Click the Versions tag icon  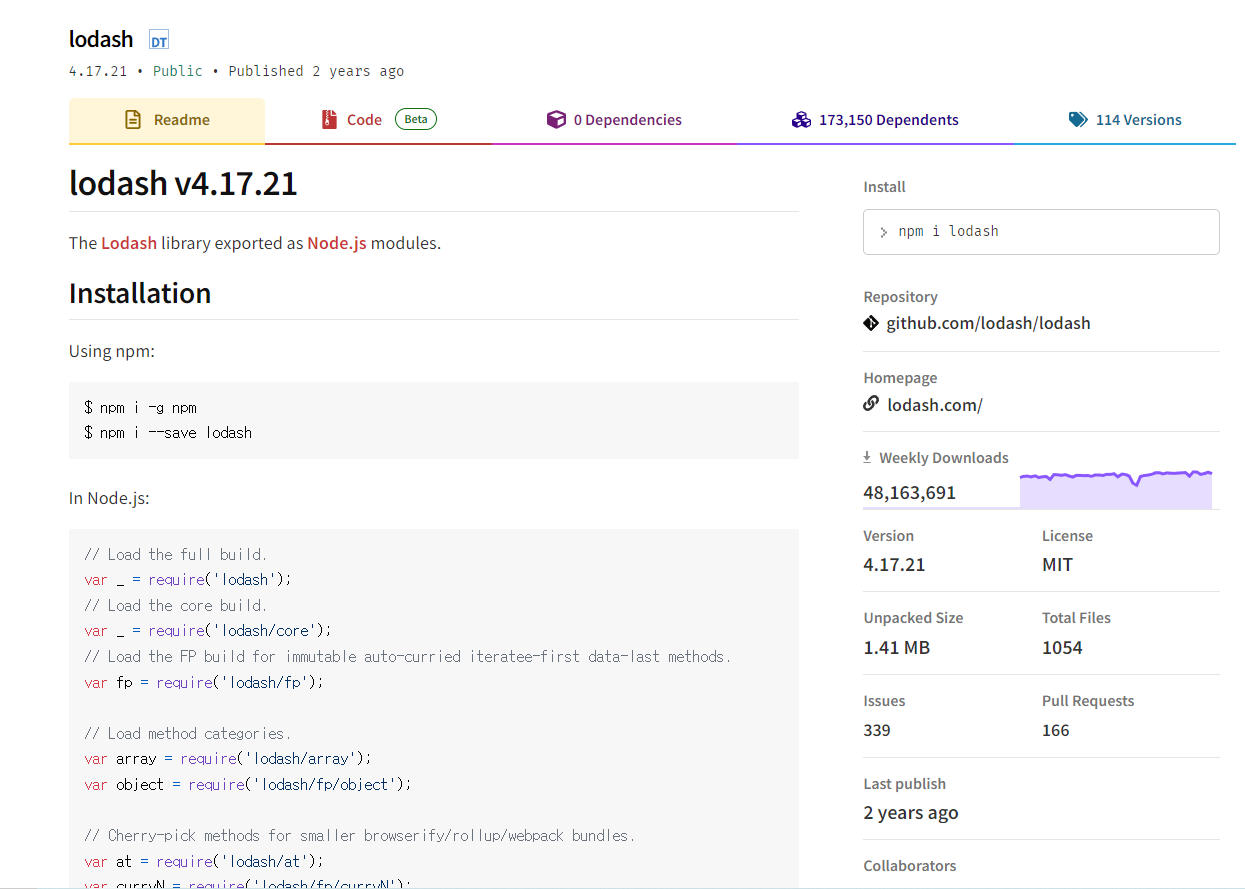tap(1078, 120)
